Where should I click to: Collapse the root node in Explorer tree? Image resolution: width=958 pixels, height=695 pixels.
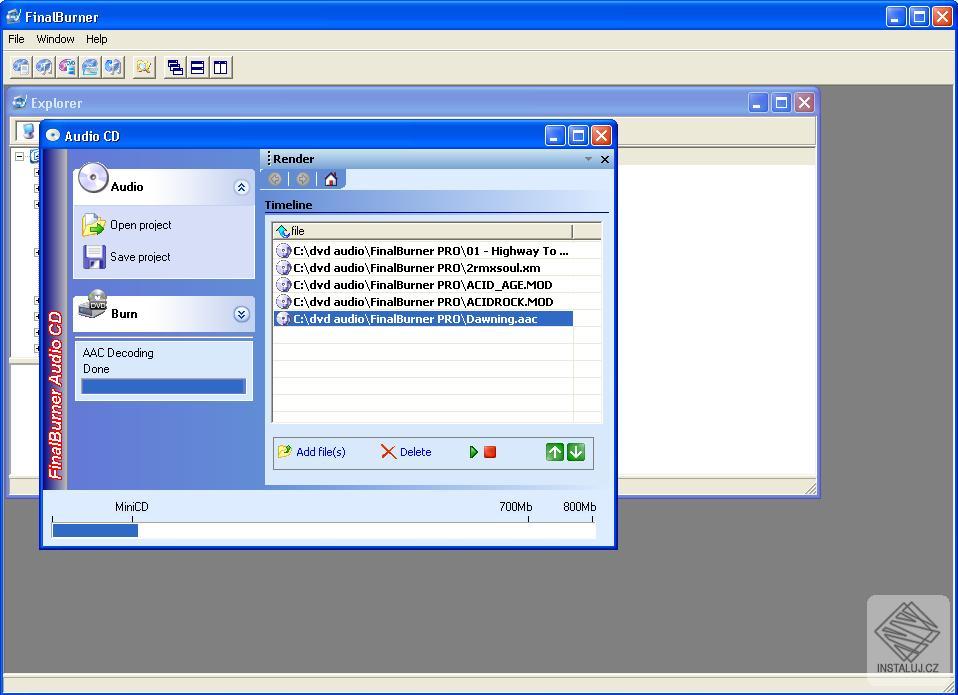(x=20, y=156)
